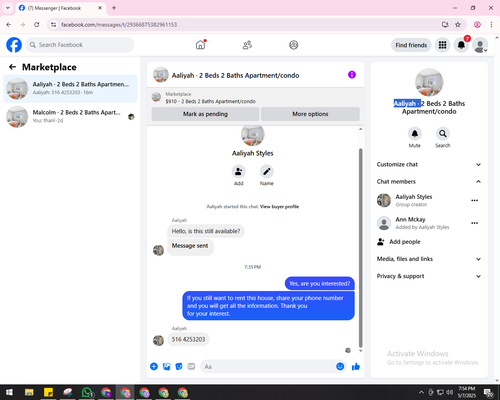500x400 pixels.
Task: Open Windows Start menu
Action: [x=9, y=392]
